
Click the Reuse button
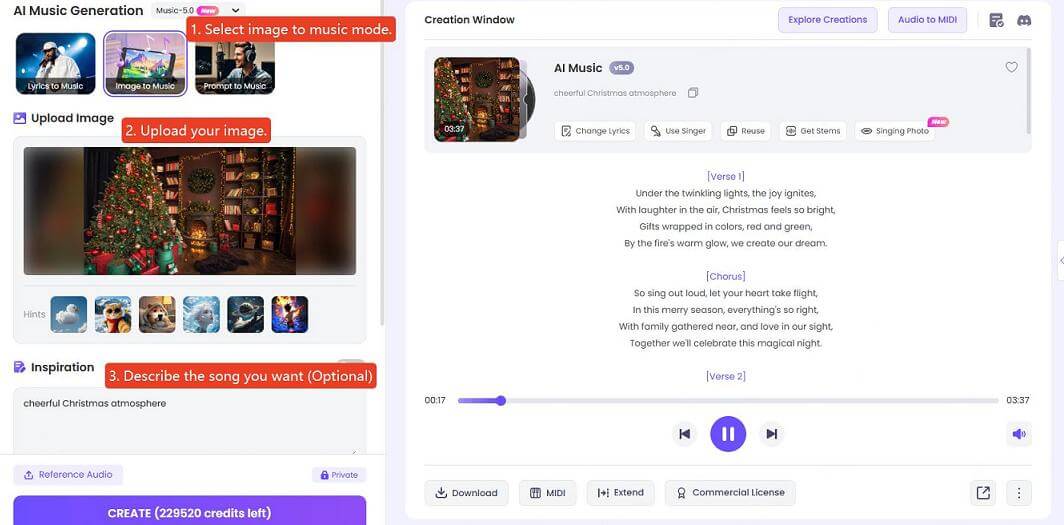746,131
